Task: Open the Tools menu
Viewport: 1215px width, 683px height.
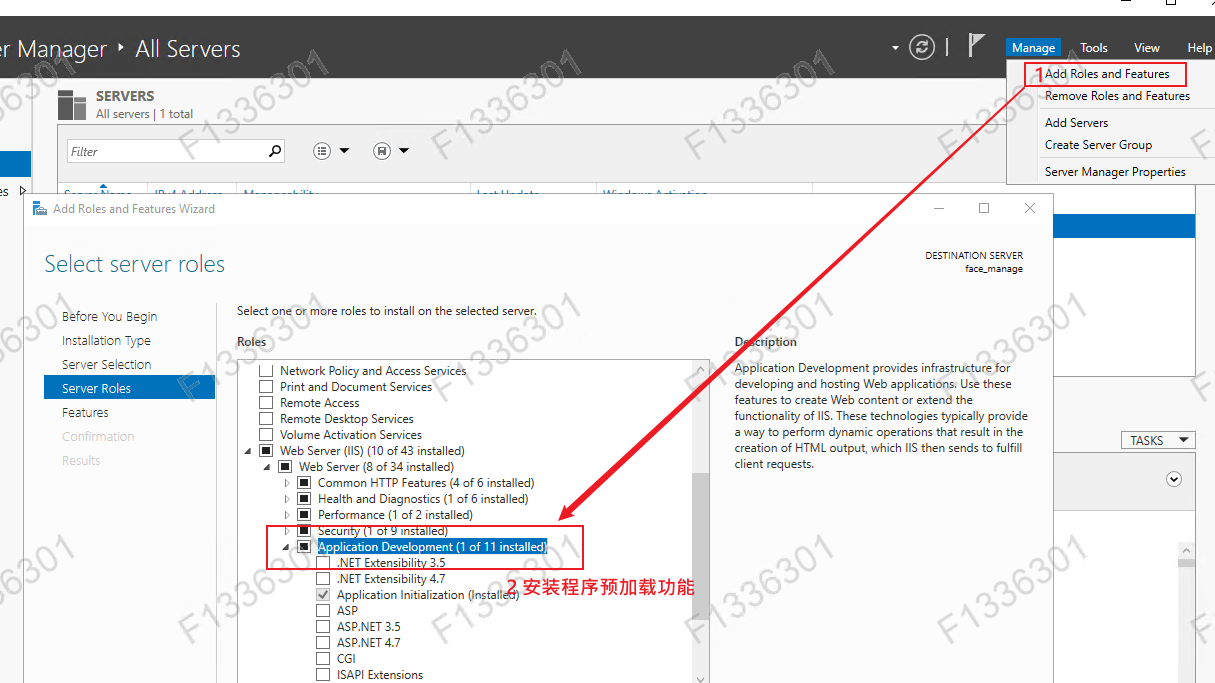Action: click(1093, 48)
